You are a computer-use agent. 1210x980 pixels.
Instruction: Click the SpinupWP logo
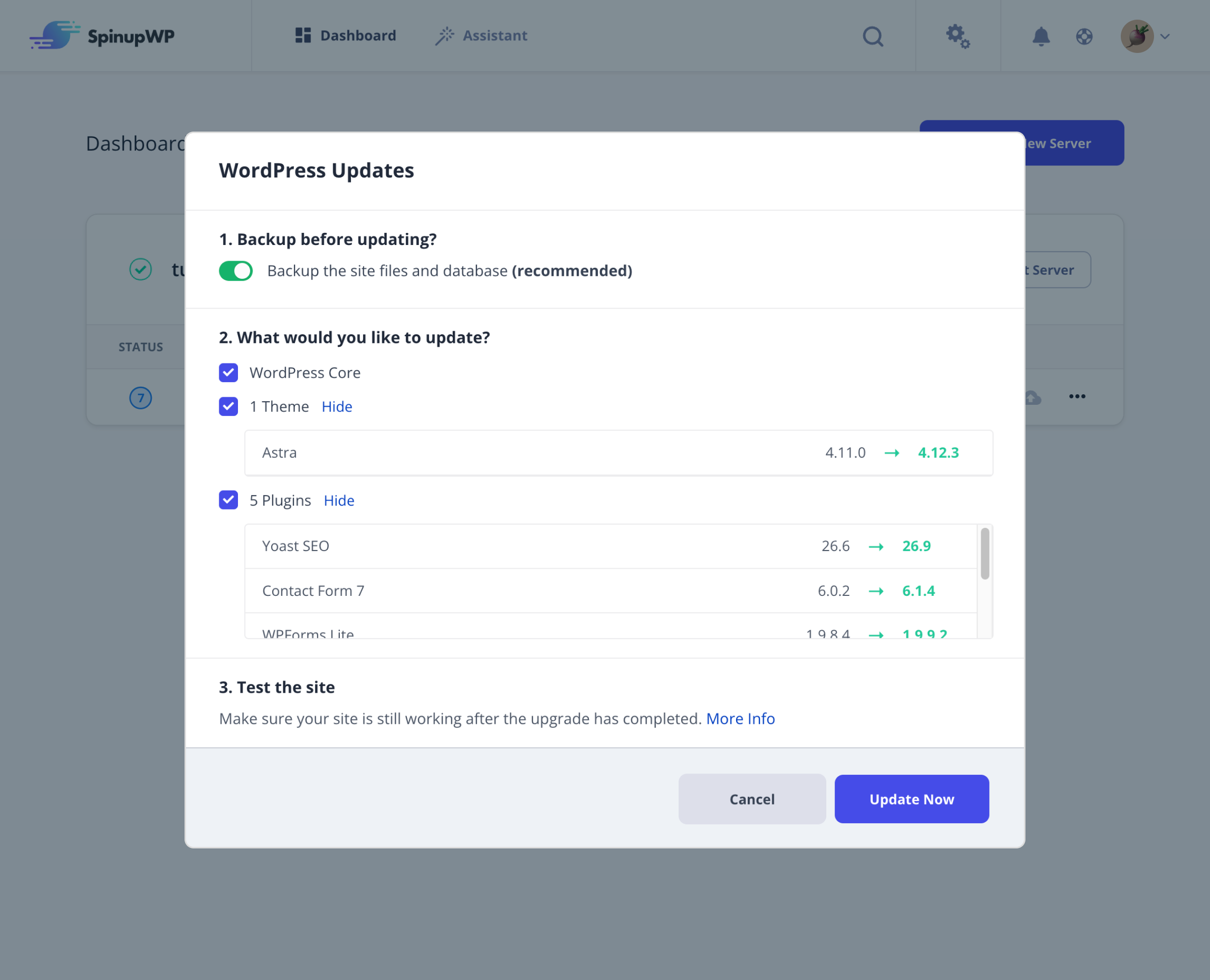[x=102, y=36]
